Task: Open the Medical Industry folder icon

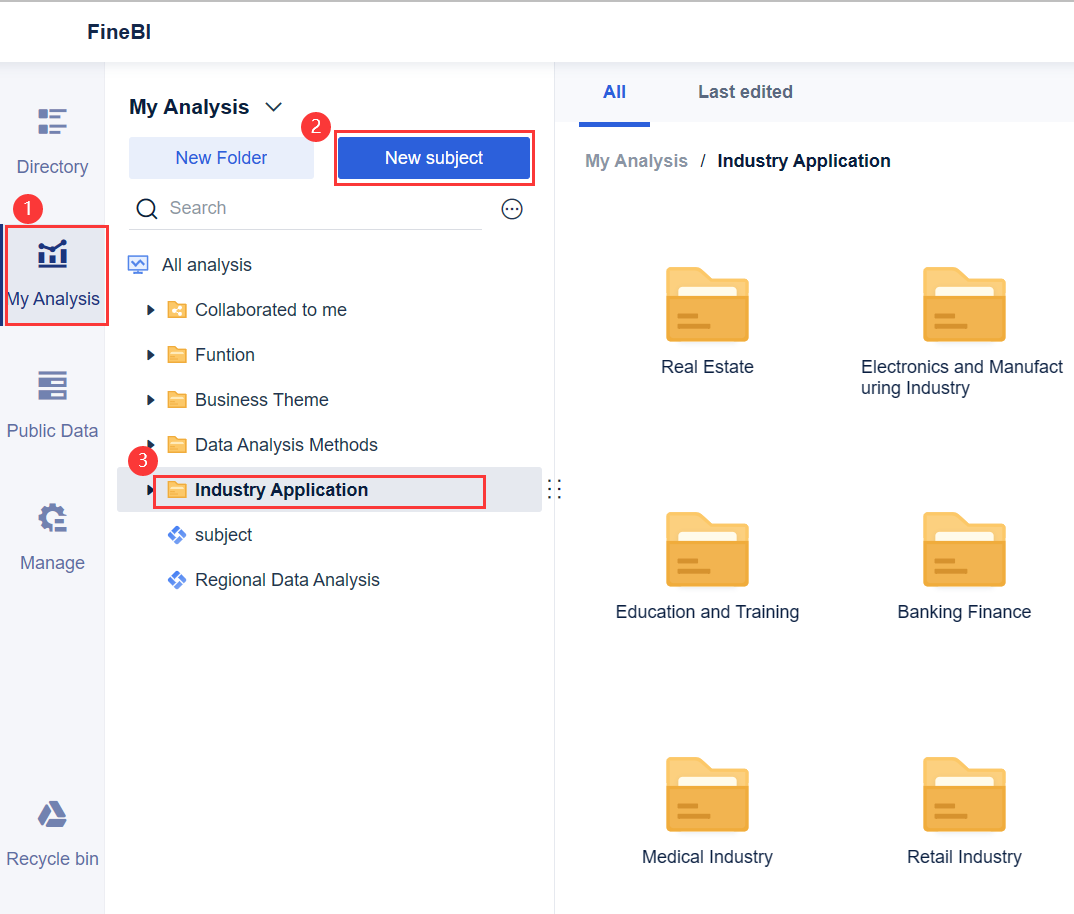Action: click(x=707, y=795)
